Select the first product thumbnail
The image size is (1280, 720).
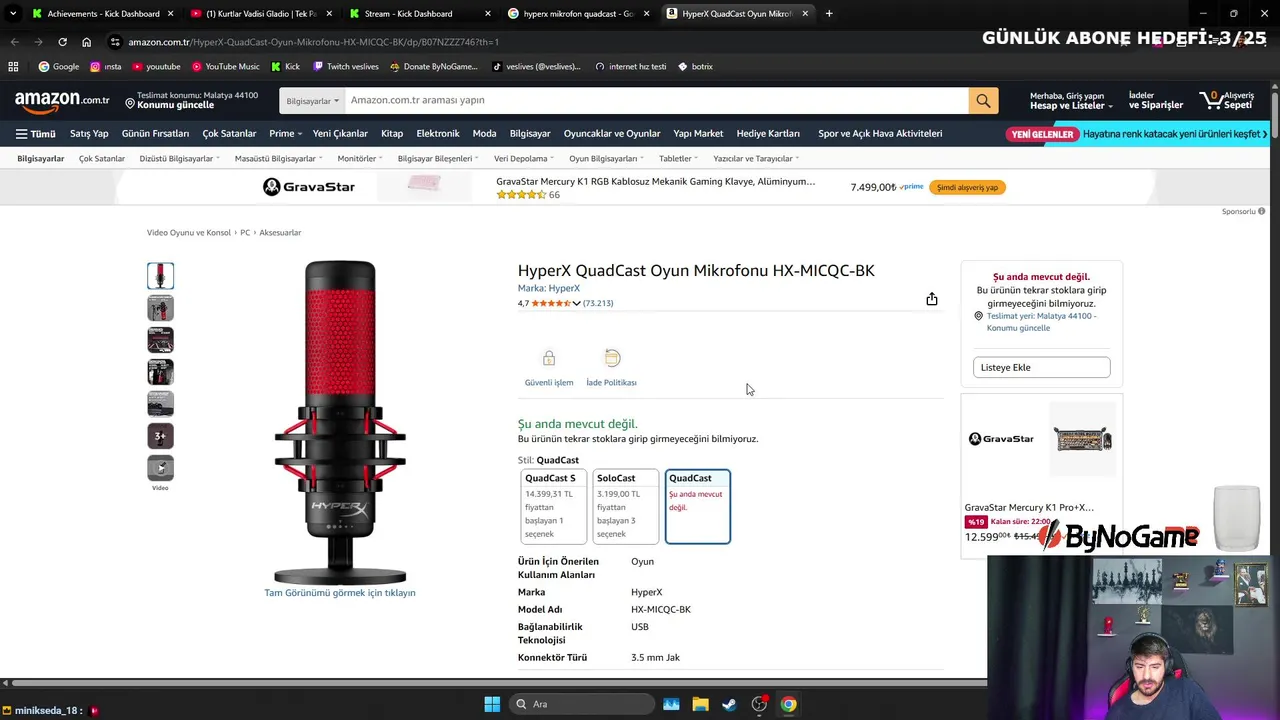point(160,275)
